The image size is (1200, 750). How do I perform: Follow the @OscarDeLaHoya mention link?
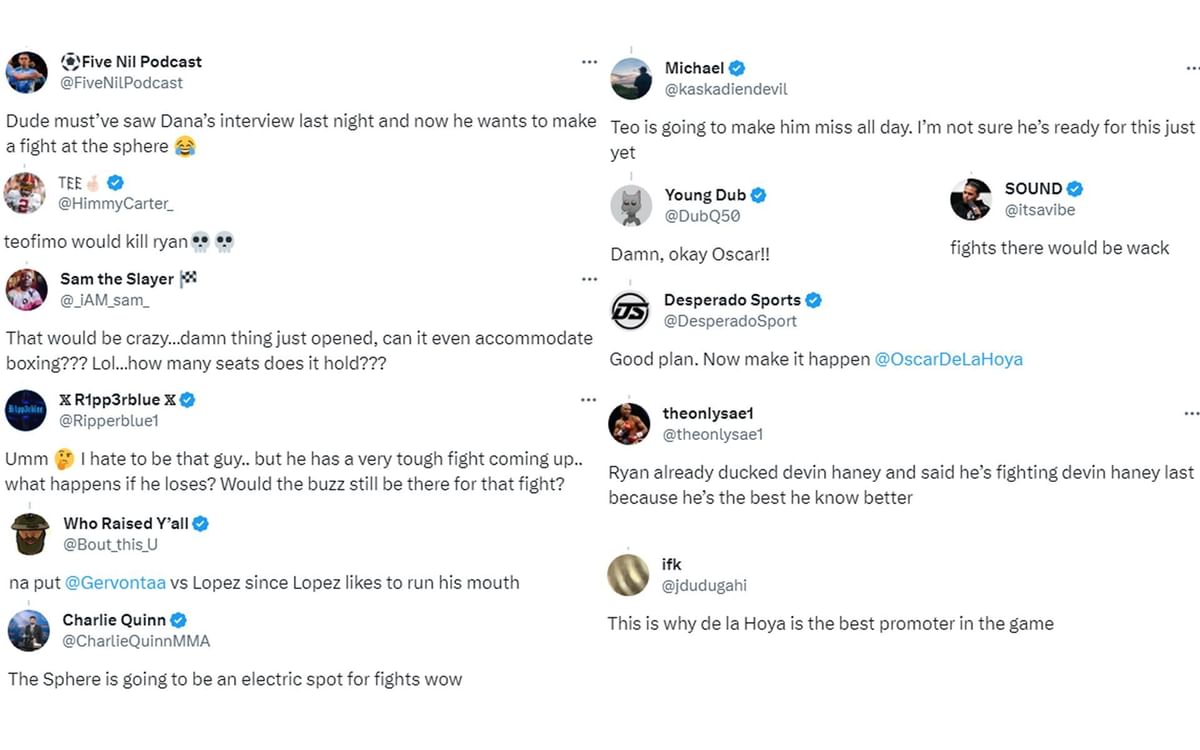click(948, 359)
